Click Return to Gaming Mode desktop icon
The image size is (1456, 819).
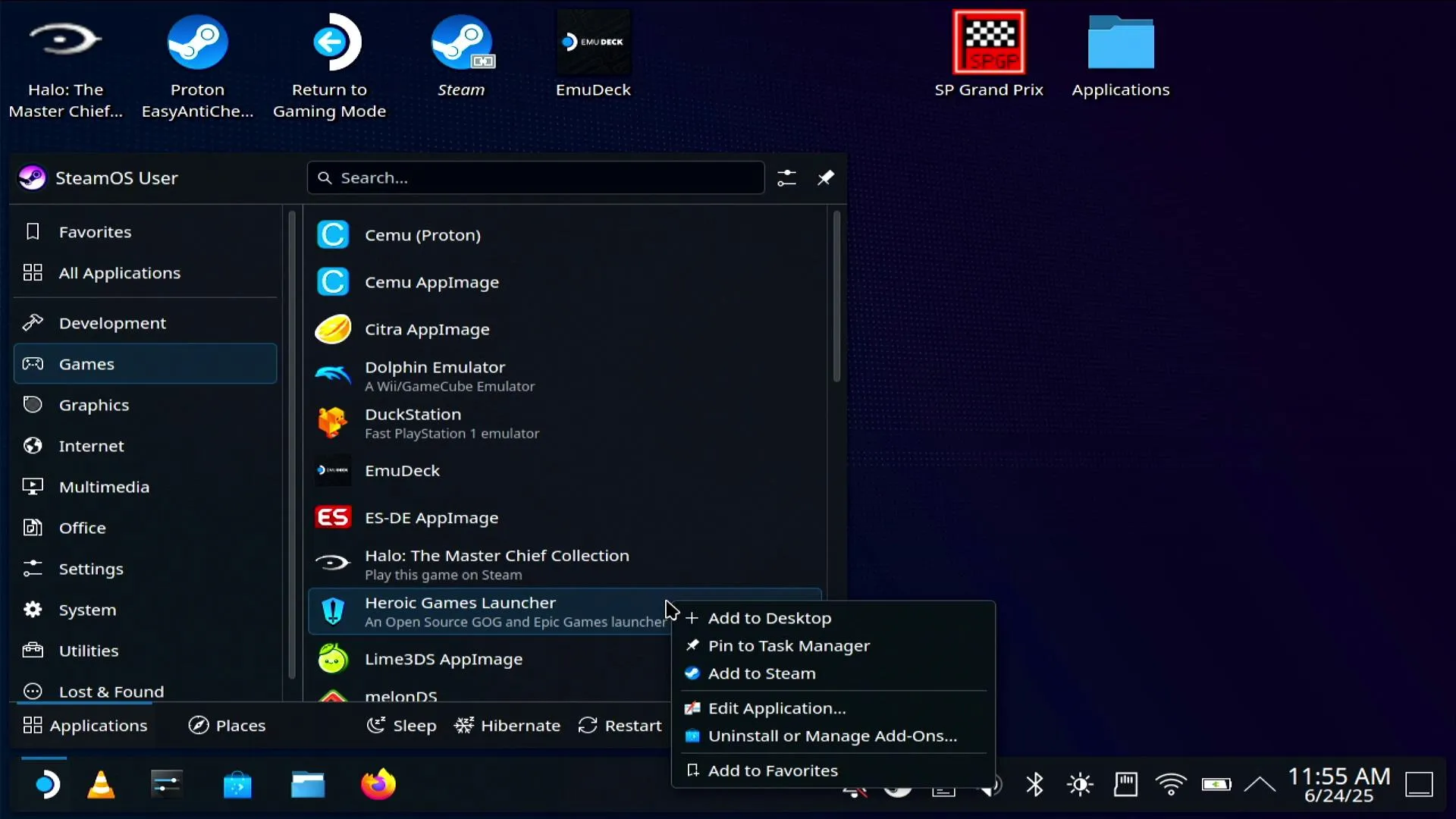coord(329,66)
